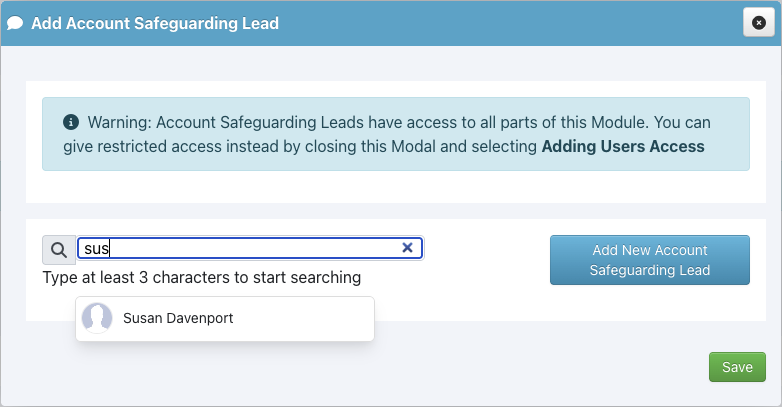Save the safeguarding lead selection

tap(737, 367)
